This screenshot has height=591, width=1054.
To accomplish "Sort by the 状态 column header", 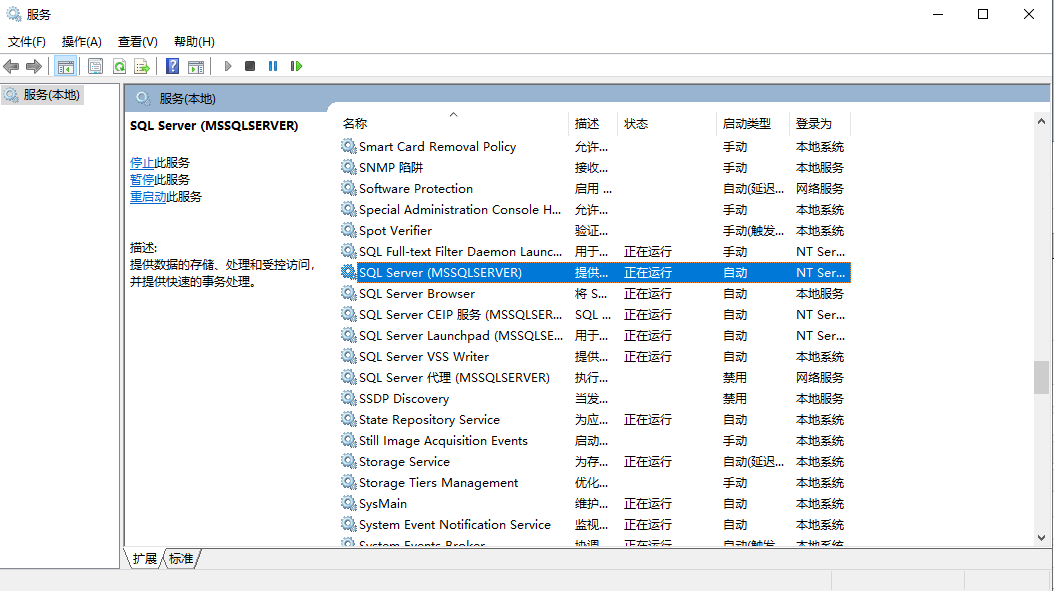I will pos(636,124).
